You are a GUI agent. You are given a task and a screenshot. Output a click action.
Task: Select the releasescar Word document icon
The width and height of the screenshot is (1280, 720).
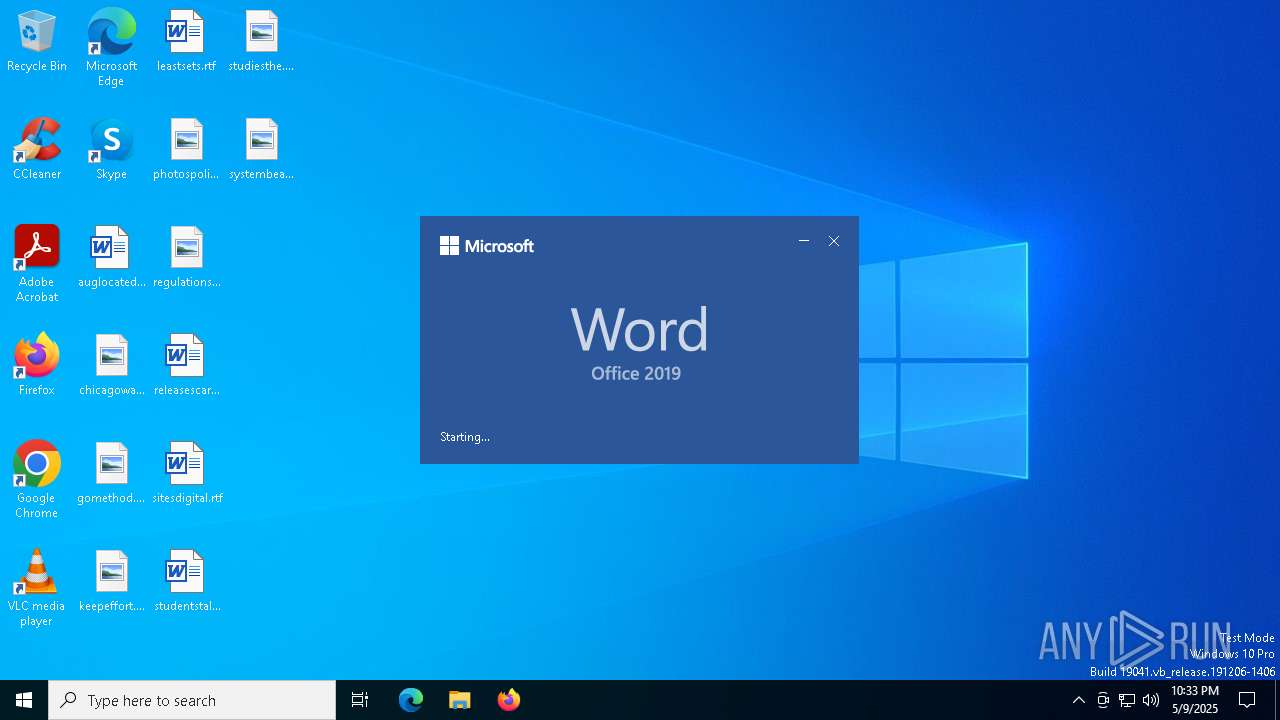[186, 366]
